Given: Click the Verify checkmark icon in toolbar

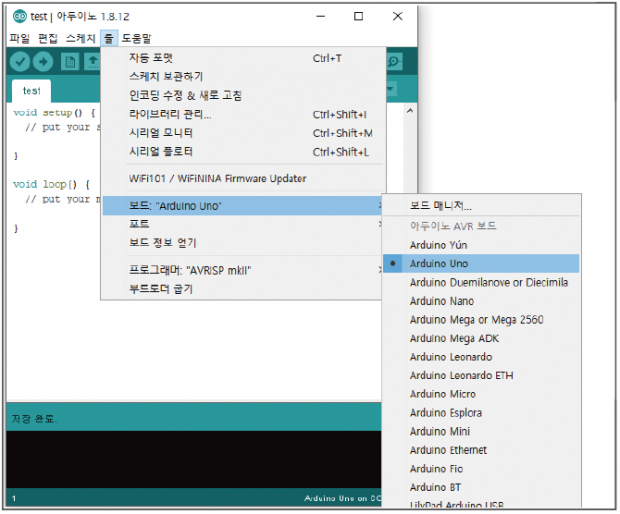Looking at the screenshot, I should click(20, 62).
